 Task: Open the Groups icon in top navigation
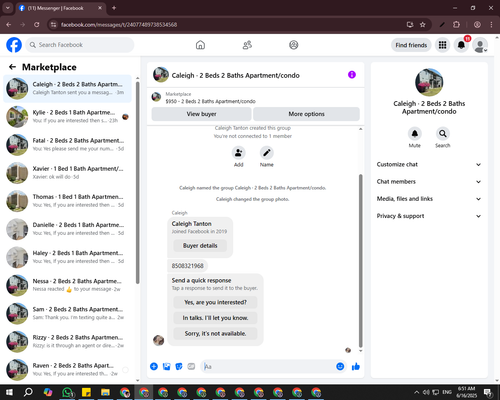tap(294, 45)
